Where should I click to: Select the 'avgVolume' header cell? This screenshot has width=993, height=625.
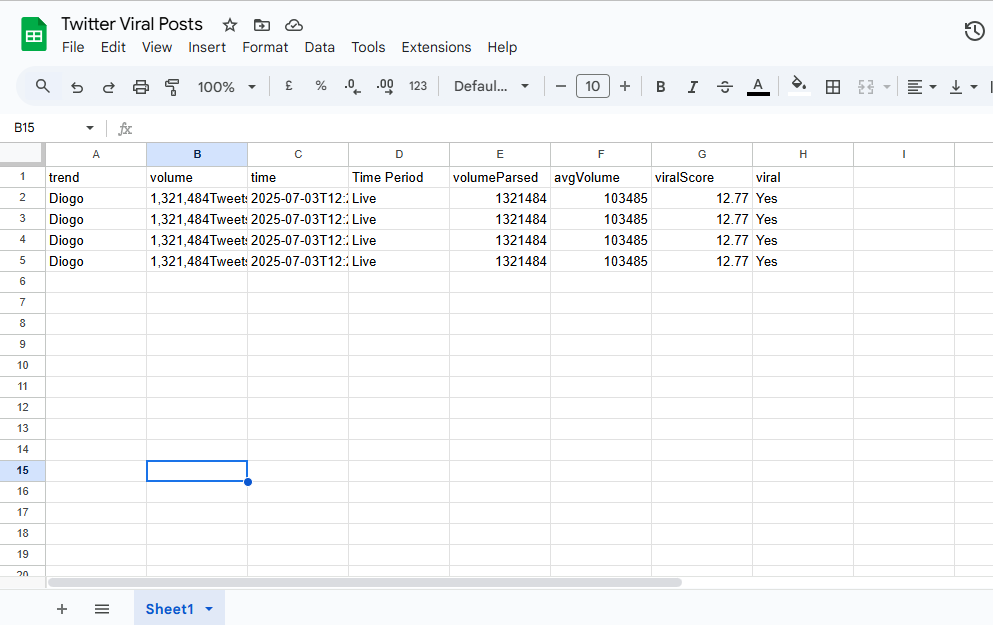coord(601,177)
